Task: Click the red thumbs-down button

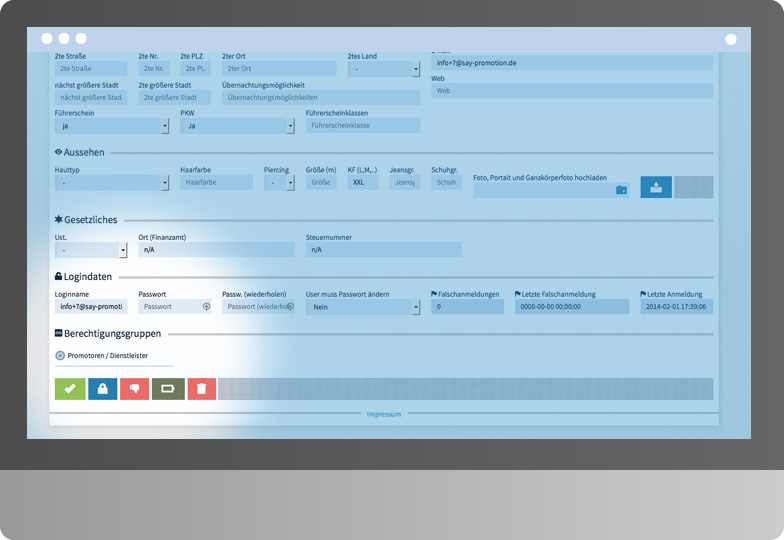Action: click(x=134, y=389)
